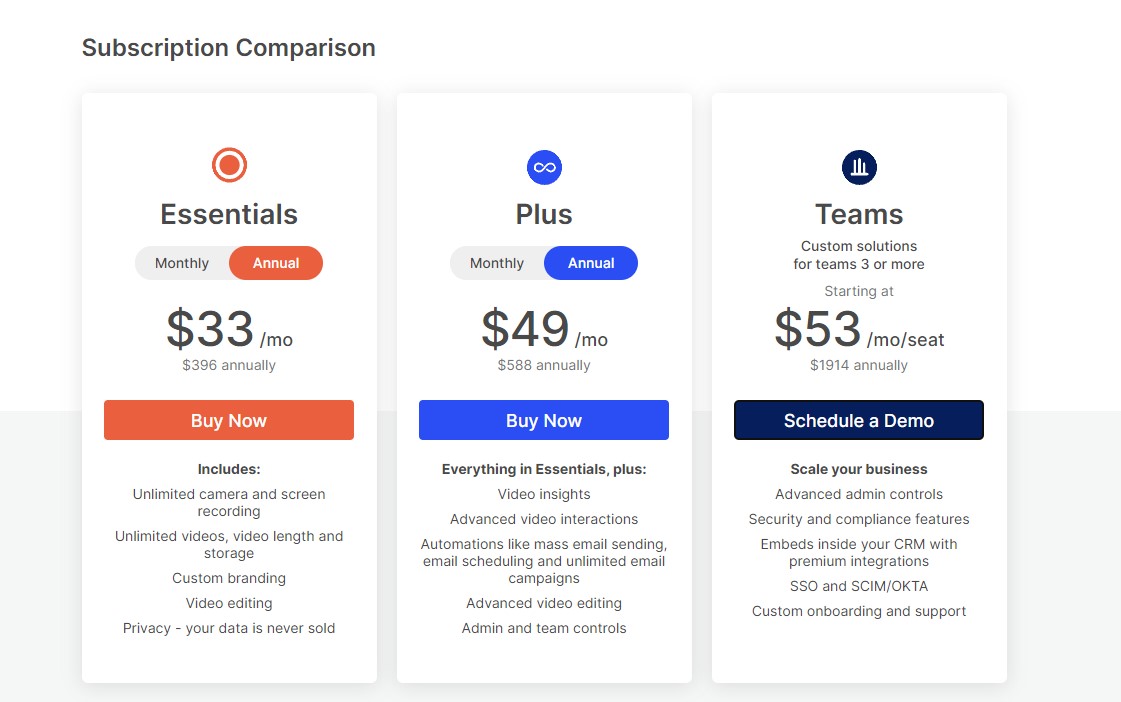Screen dimensions: 1121x702
Task: Click the navy Teams chart icon
Action: pos(859,167)
